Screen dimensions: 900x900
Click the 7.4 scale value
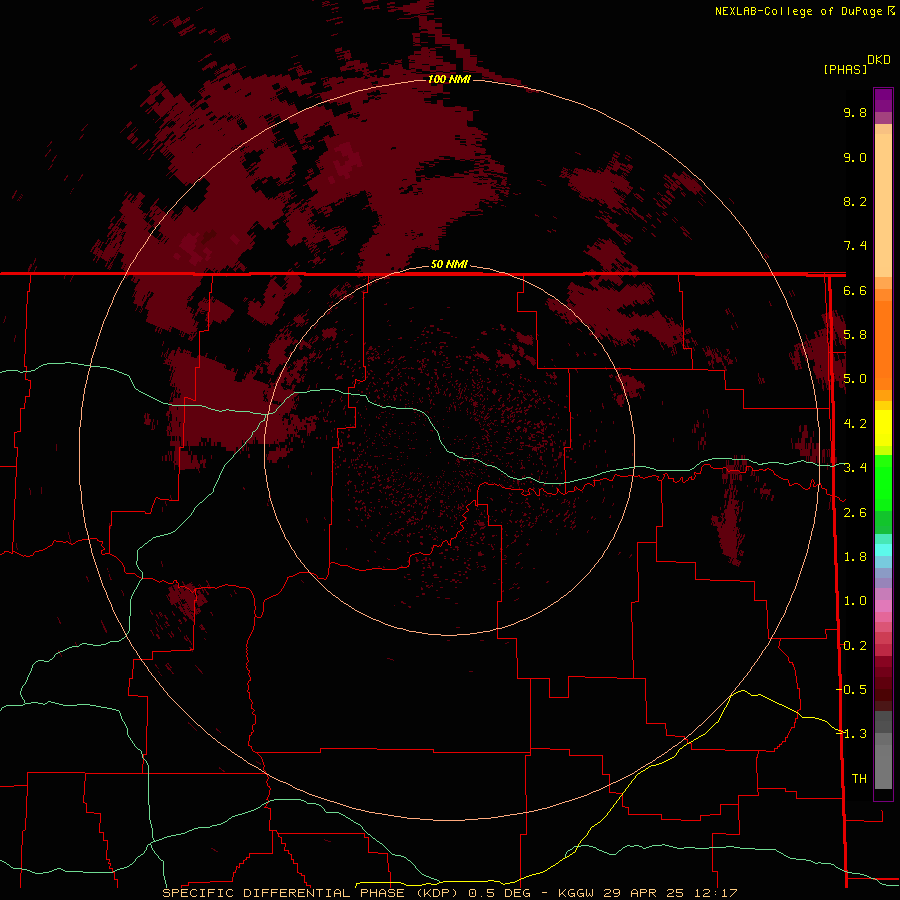point(855,246)
